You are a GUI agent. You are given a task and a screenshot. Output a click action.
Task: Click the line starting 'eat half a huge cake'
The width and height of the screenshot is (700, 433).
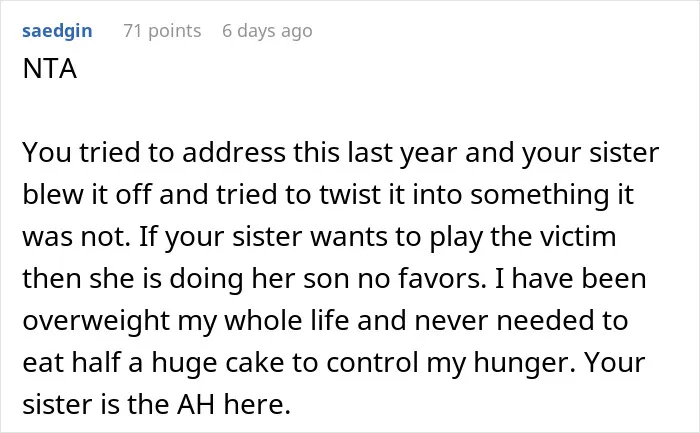click(x=334, y=362)
